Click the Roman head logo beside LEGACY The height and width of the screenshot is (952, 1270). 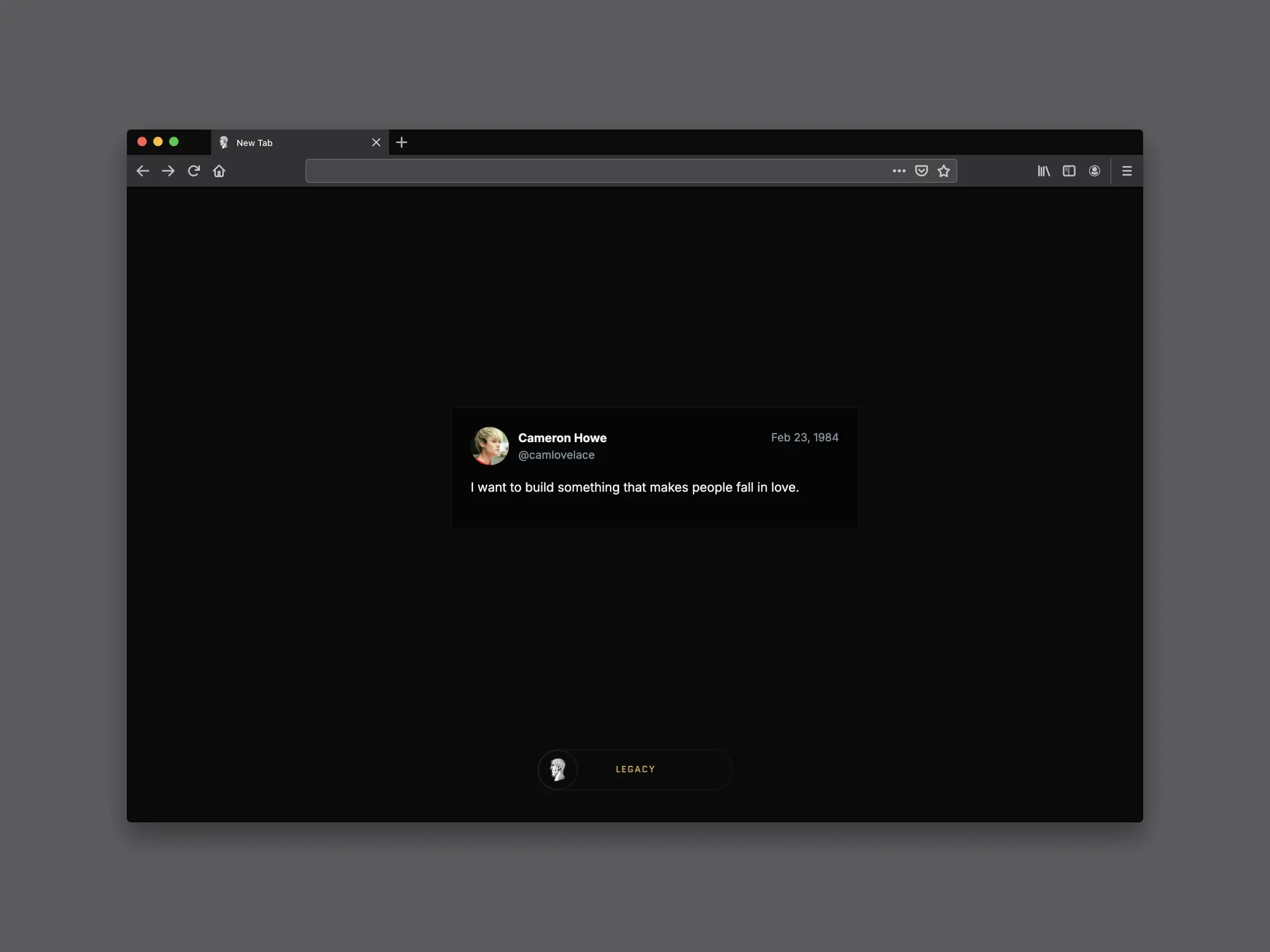(x=558, y=769)
